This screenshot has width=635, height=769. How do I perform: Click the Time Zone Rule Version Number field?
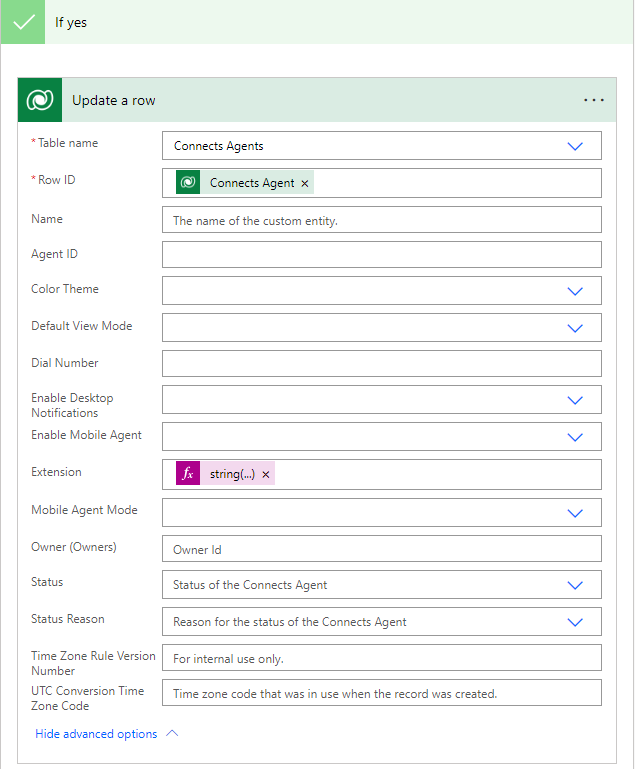(381, 658)
